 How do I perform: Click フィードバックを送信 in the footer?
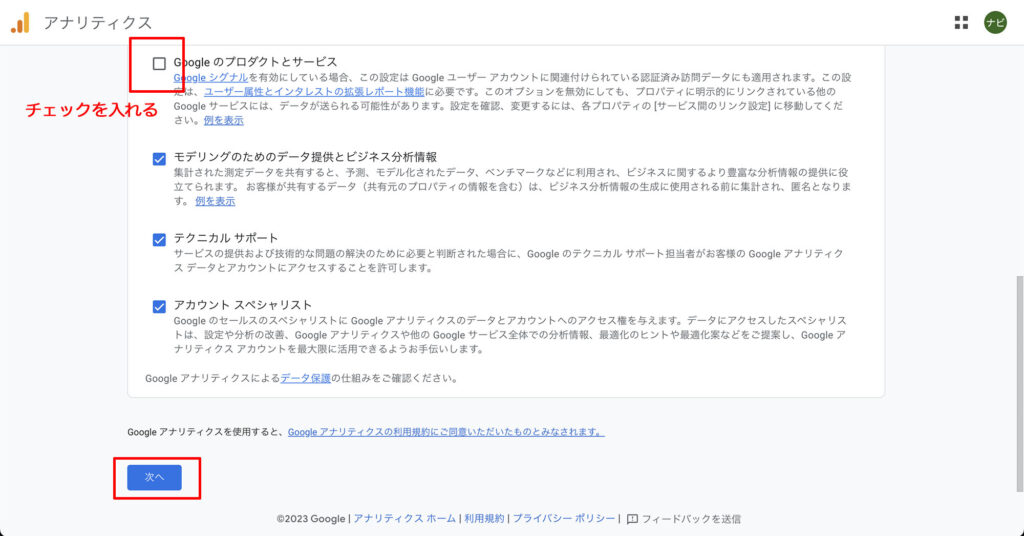click(691, 519)
